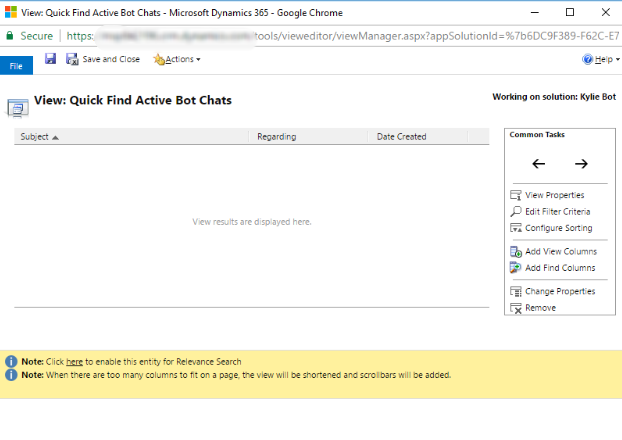Click the Change Properties icon
The image size is (622, 440).
coord(516,292)
